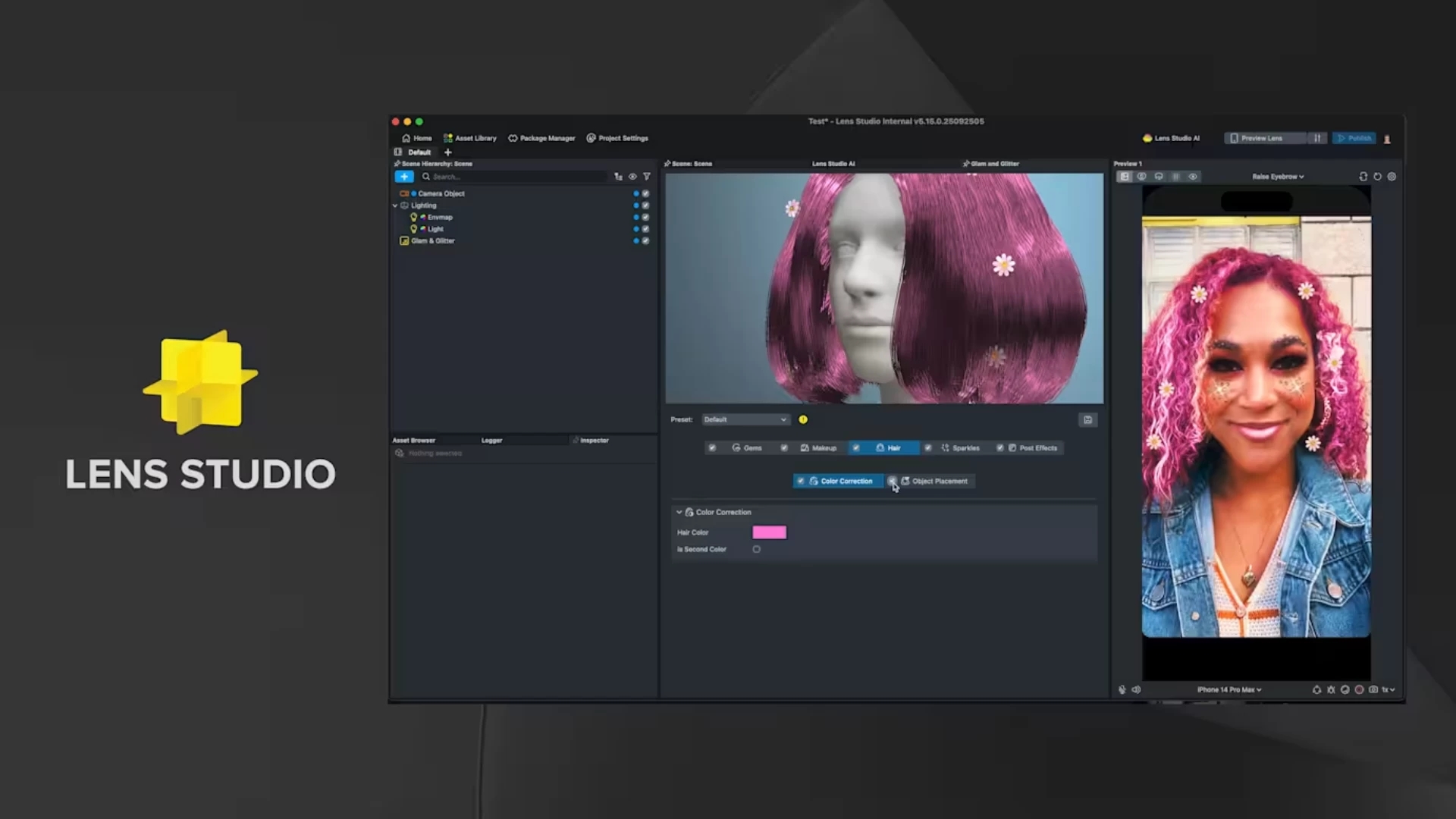Screen dimensions: 1456x819
Task: Click the Preview Lens button
Action: click(1263, 138)
